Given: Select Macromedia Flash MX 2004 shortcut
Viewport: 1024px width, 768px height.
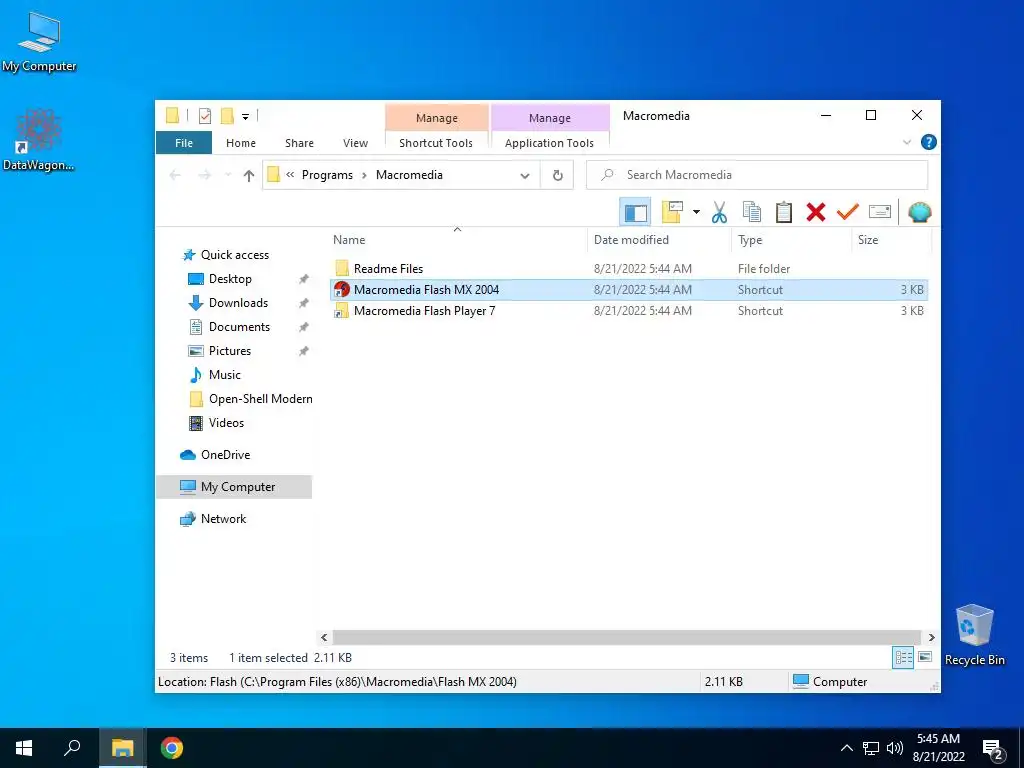Looking at the screenshot, I should coord(629,289).
